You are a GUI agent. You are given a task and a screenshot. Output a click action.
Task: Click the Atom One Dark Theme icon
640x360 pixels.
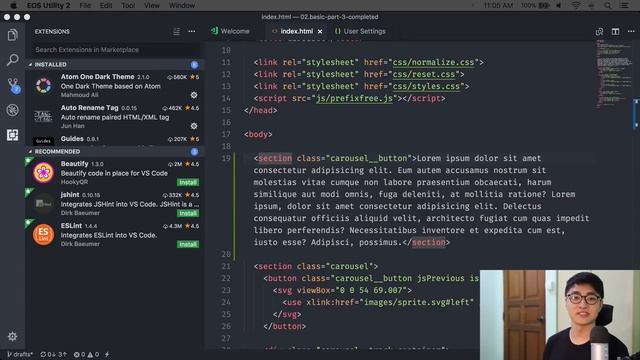click(43, 86)
